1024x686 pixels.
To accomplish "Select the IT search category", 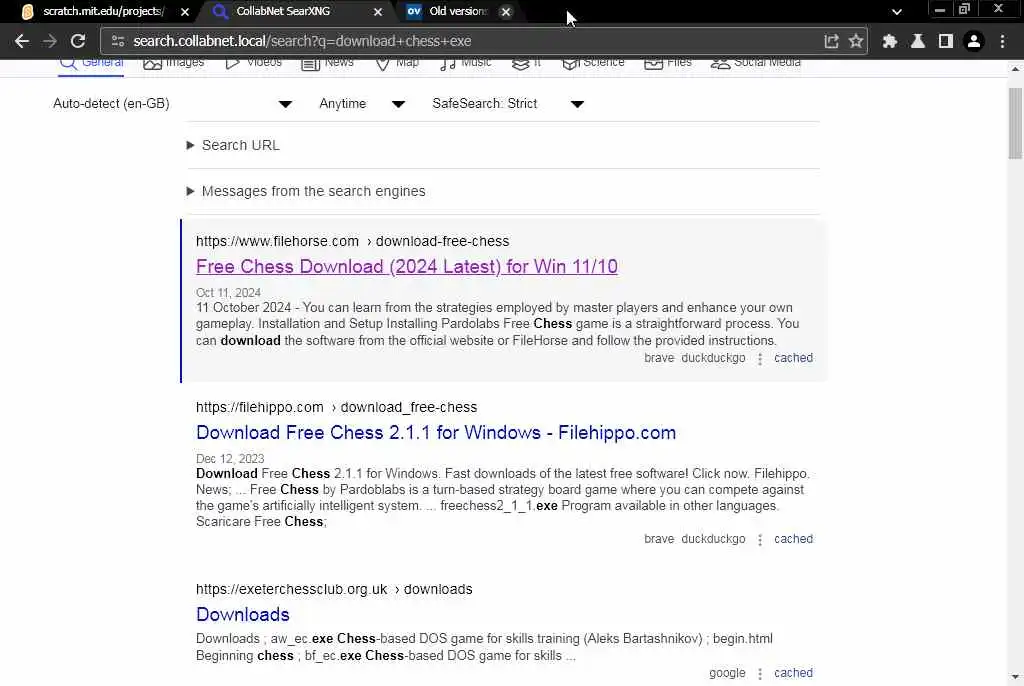I will (x=526, y=64).
